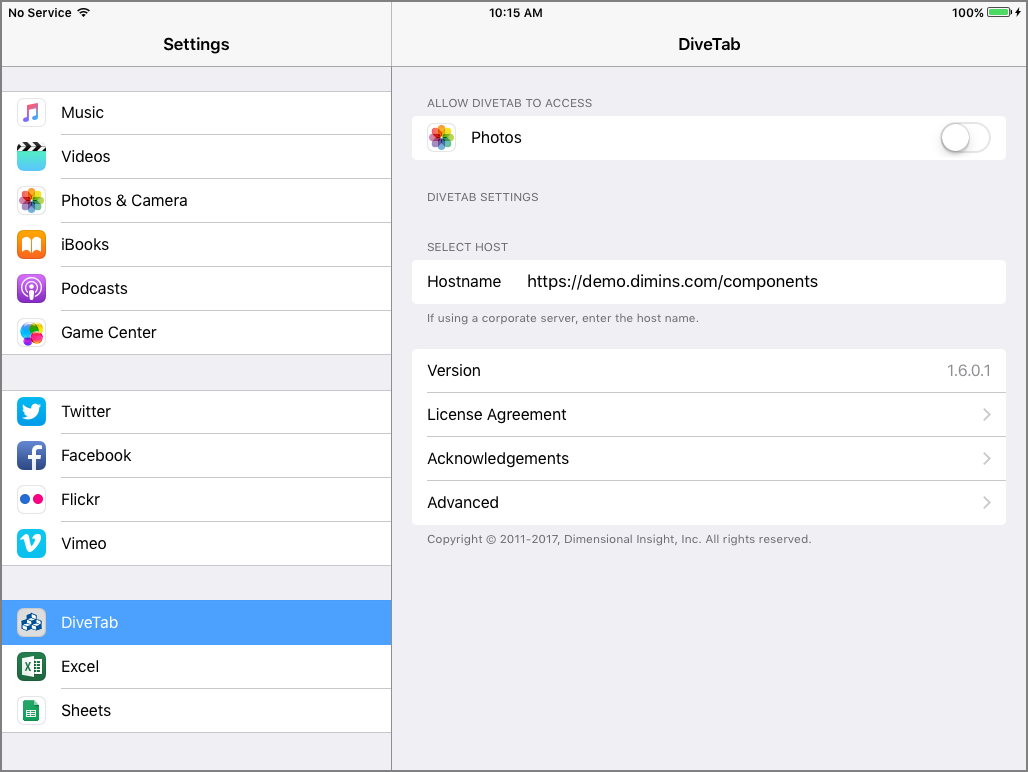Image resolution: width=1028 pixels, height=772 pixels.
Task: Tap the Photos & Camera flower icon
Action: 31,201
